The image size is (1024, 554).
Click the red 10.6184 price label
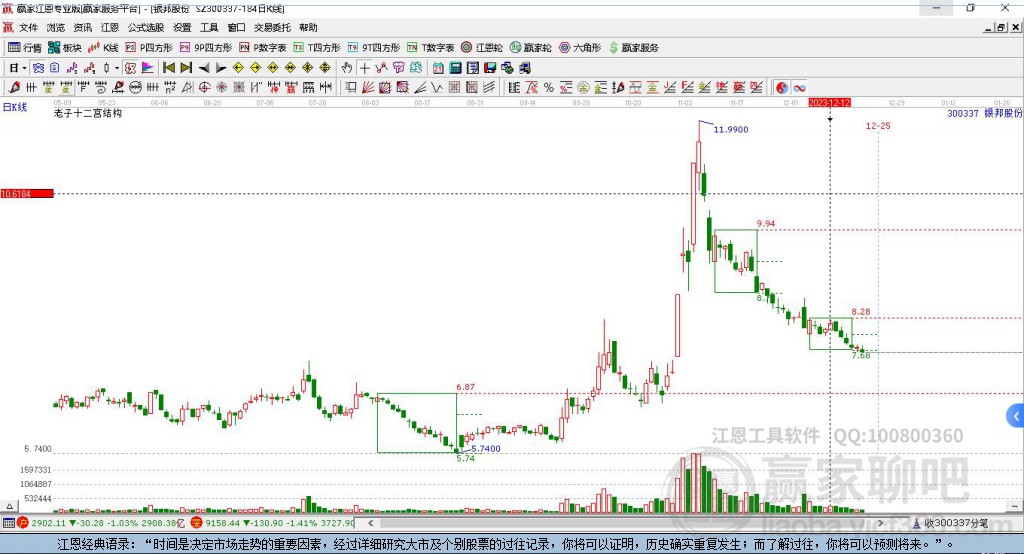[27, 193]
